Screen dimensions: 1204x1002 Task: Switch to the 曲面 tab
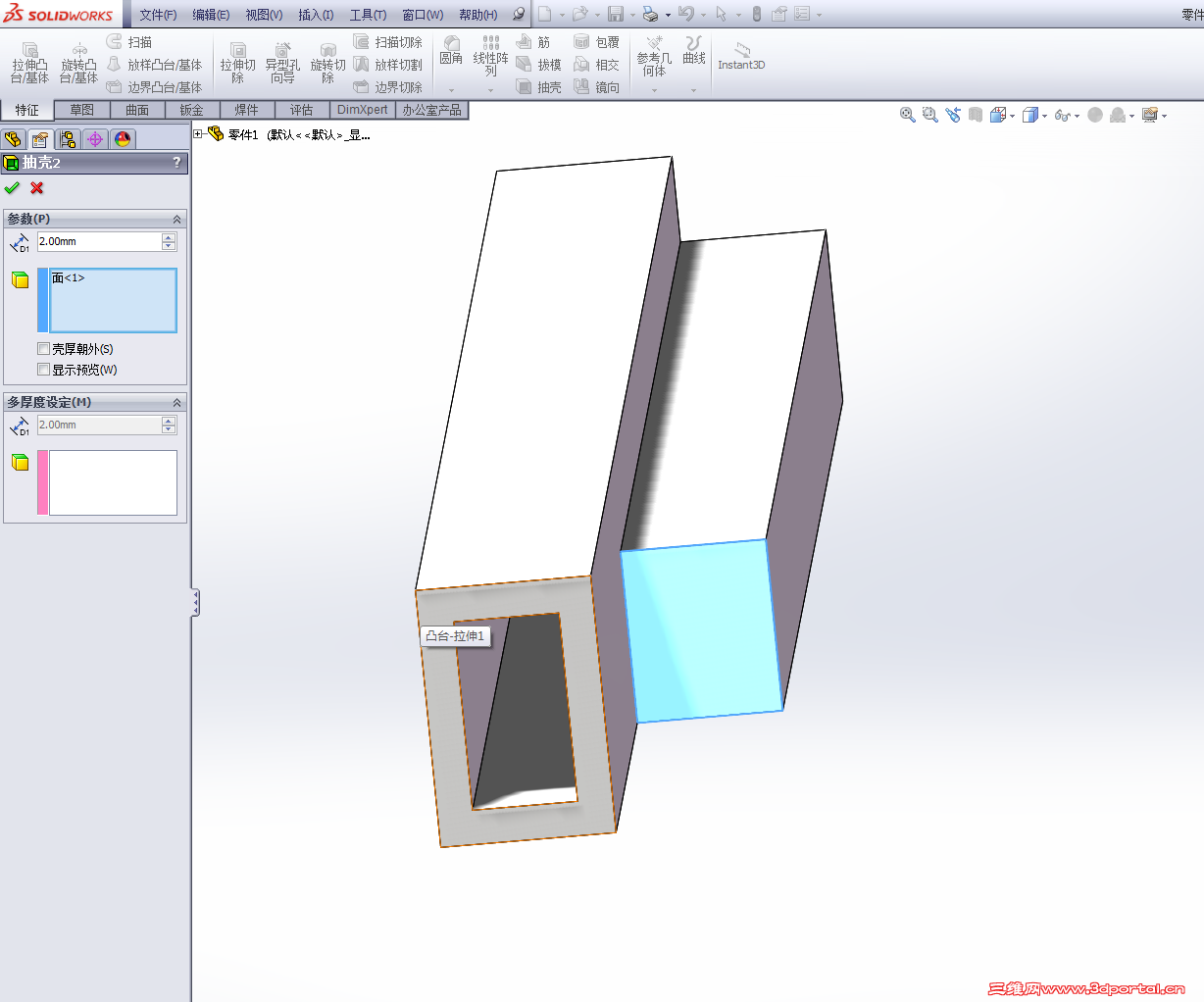(137, 110)
